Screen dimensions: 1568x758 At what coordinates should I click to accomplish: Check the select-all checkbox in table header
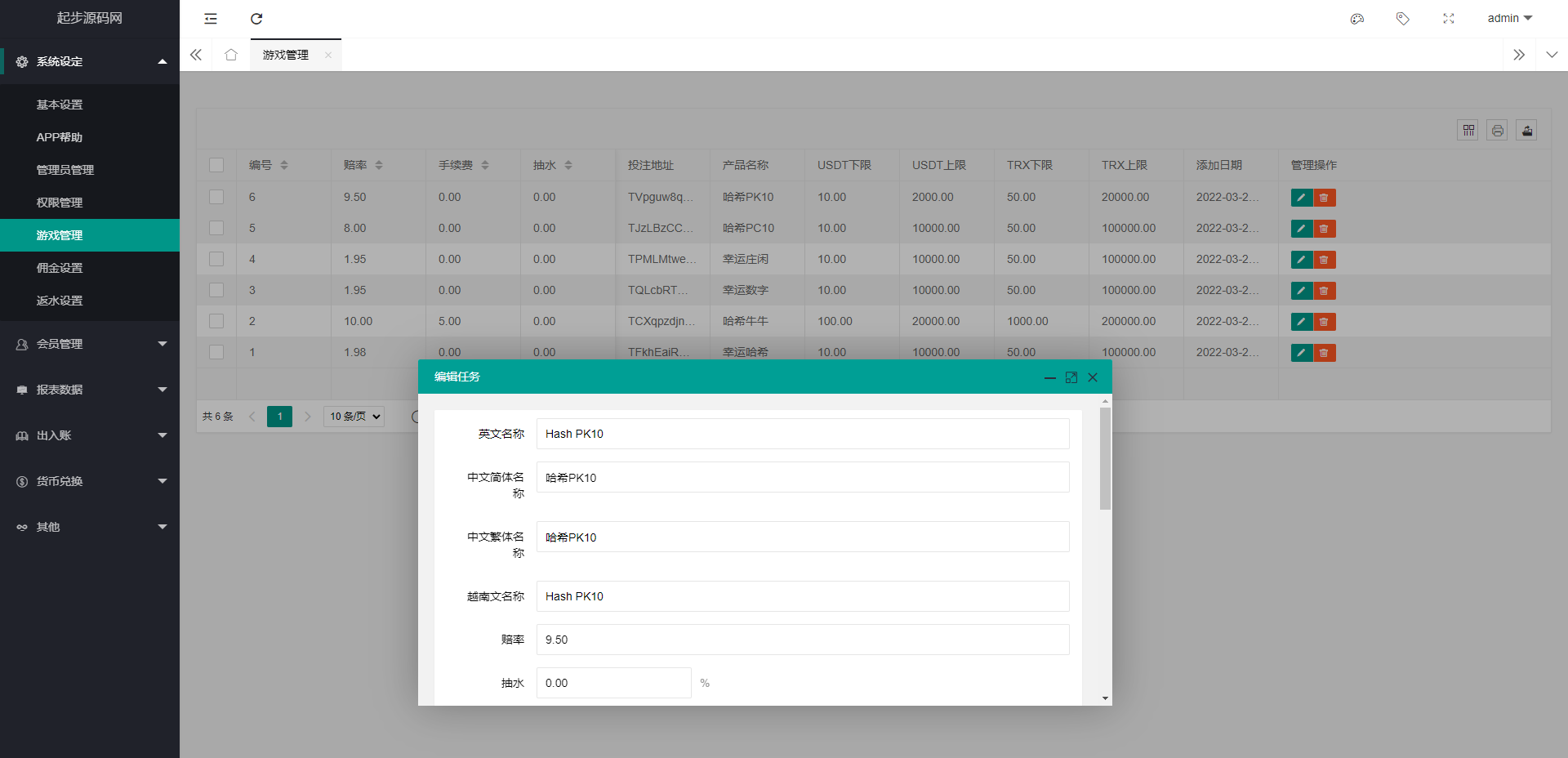(216, 165)
